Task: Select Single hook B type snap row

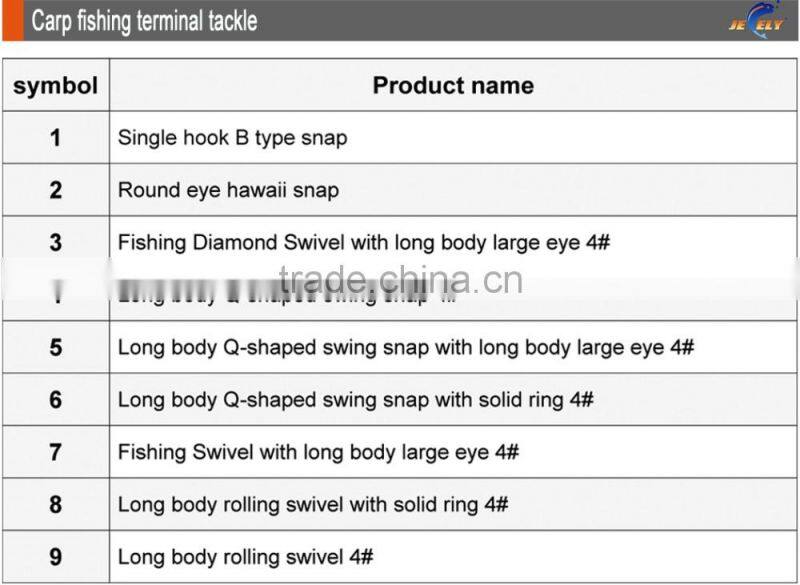Action: (x=232, y=138)
